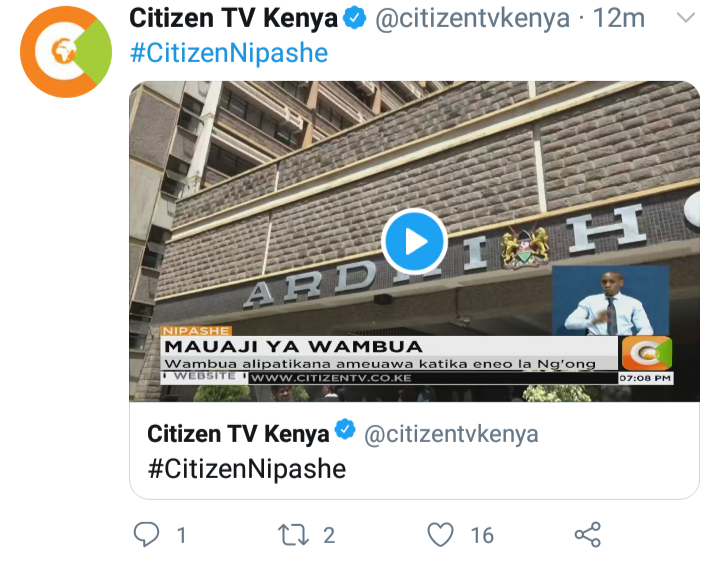This screenshot has height=565, width=720.
Task: Like the tweet with the heart icon
Action: click(440, 535)
